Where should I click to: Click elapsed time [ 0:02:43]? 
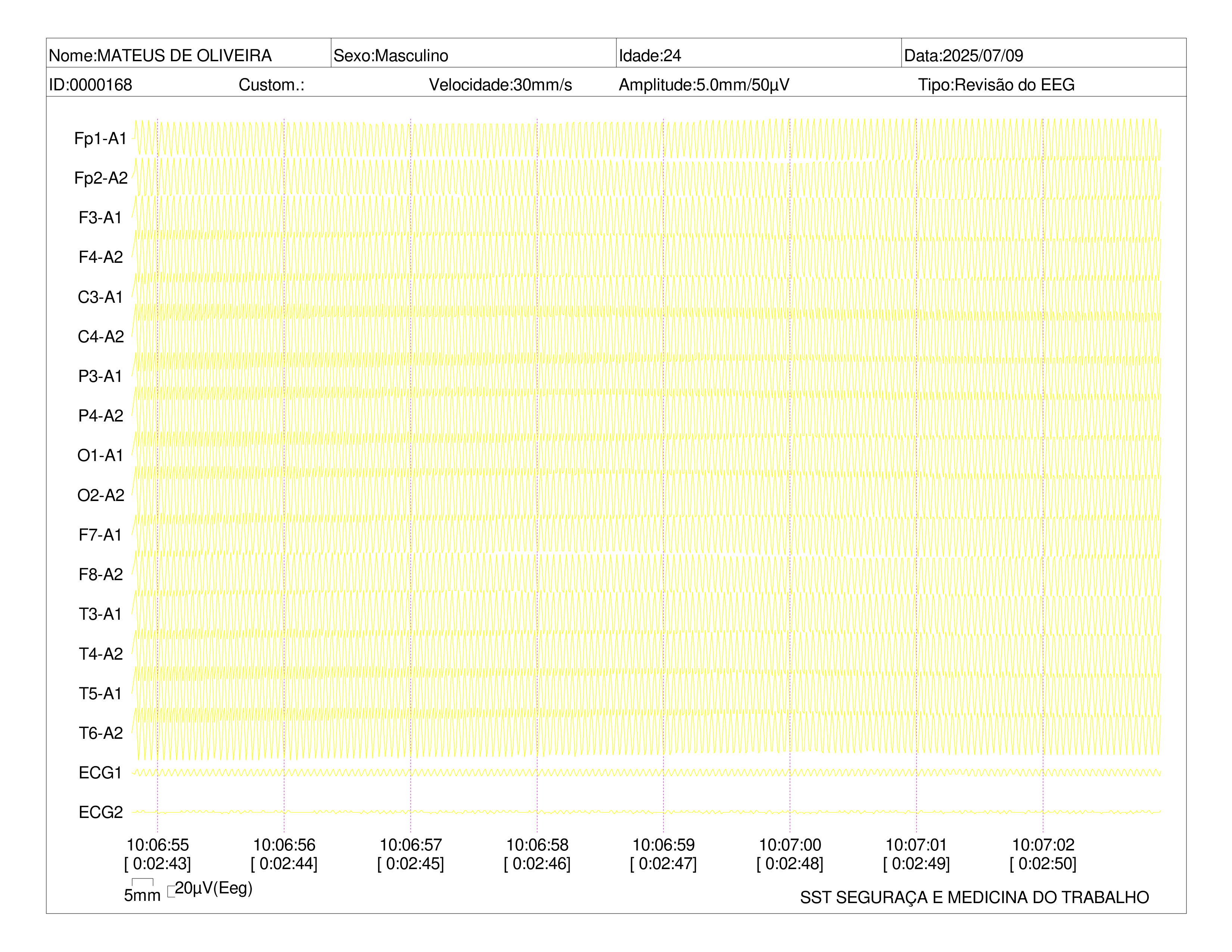coord(158,864)
